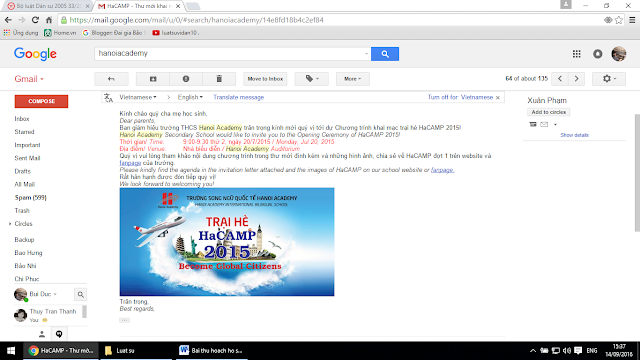Click Translate message link
Image resolution: width=640 pixels, height=360 pixels.
pos(238,98)
